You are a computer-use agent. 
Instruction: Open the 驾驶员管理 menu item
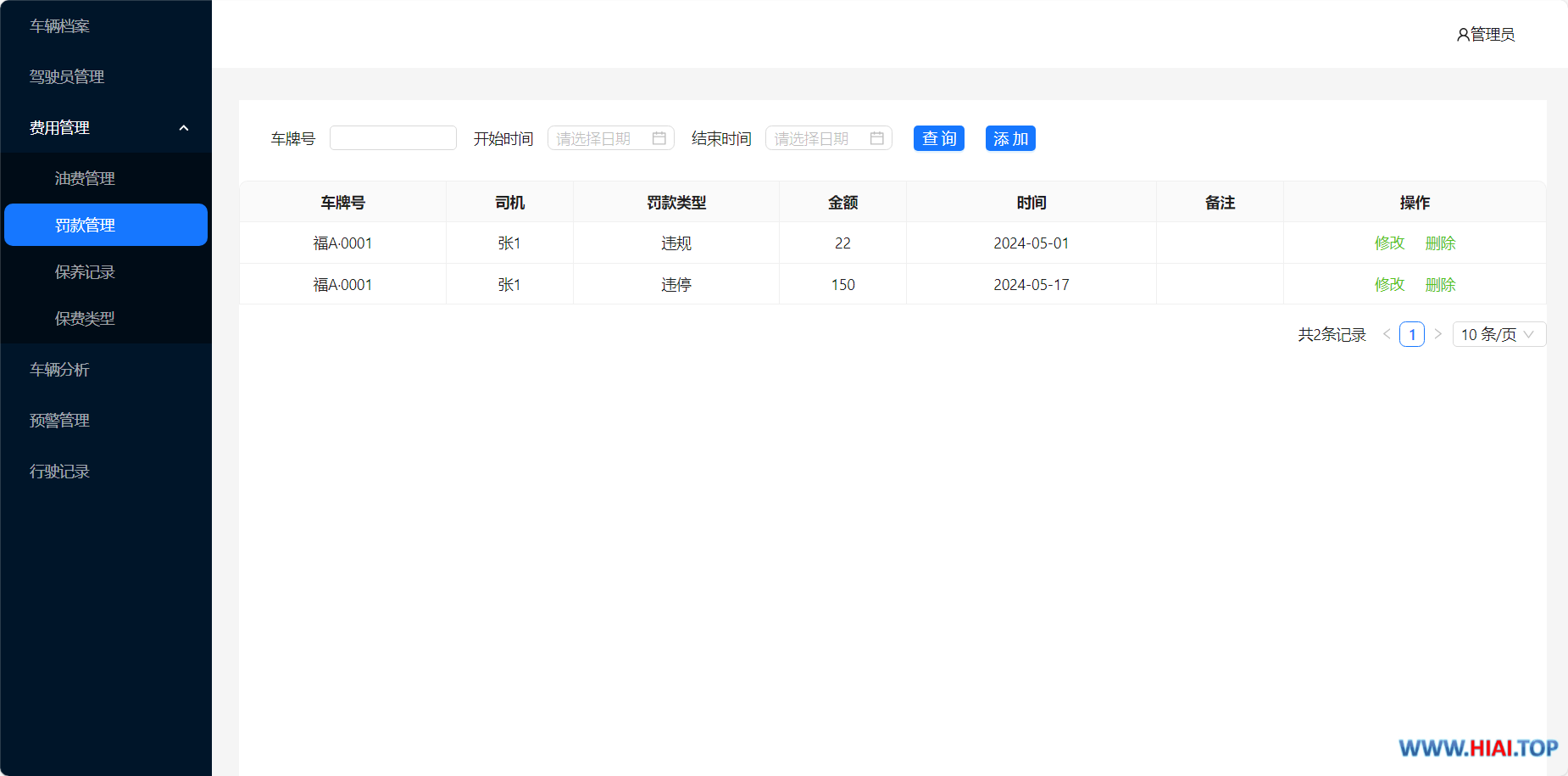106,76
